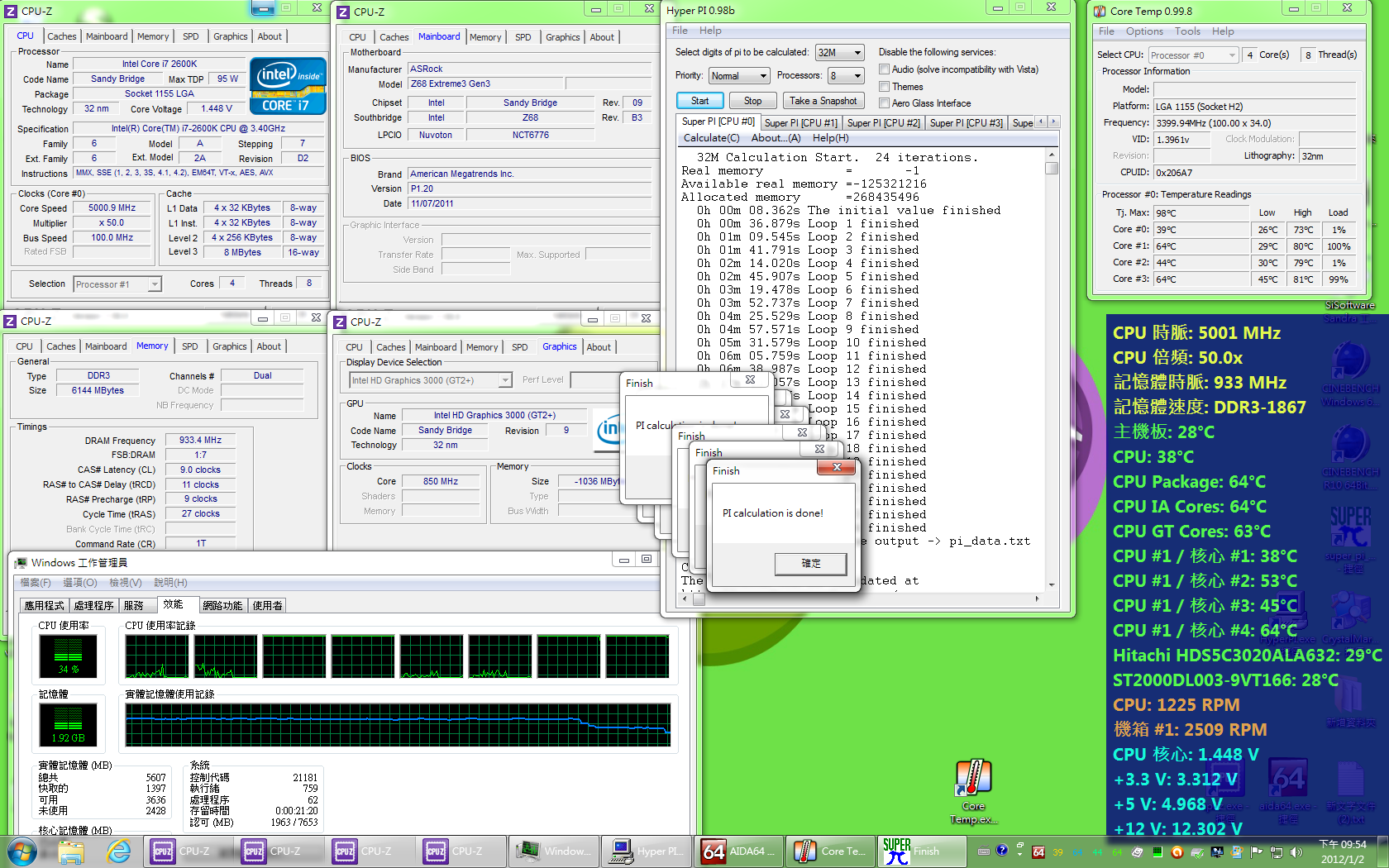Open the volume speaker tray icon

tap(1296, 852)
